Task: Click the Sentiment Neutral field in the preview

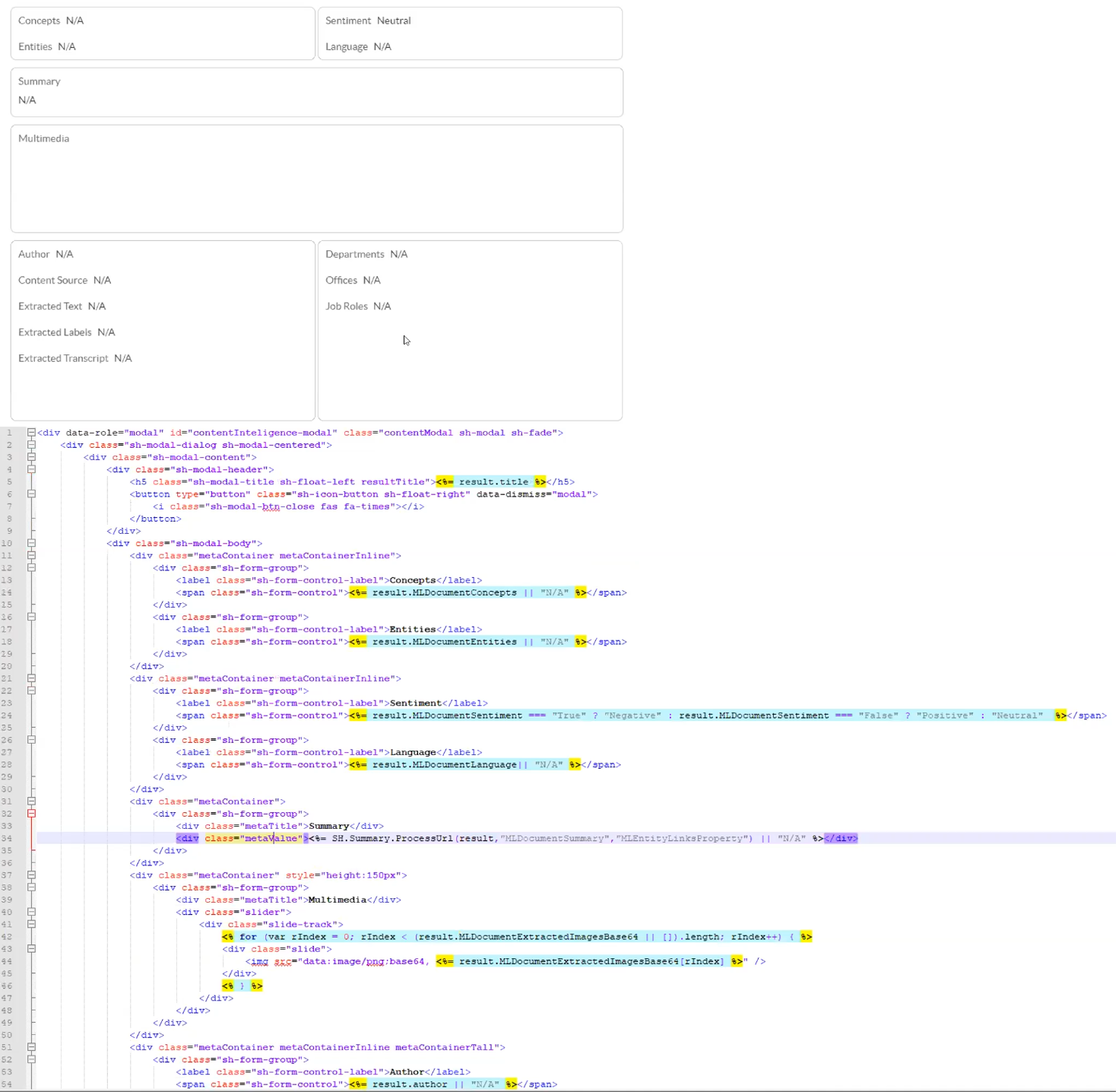Action: coord(368,21)
